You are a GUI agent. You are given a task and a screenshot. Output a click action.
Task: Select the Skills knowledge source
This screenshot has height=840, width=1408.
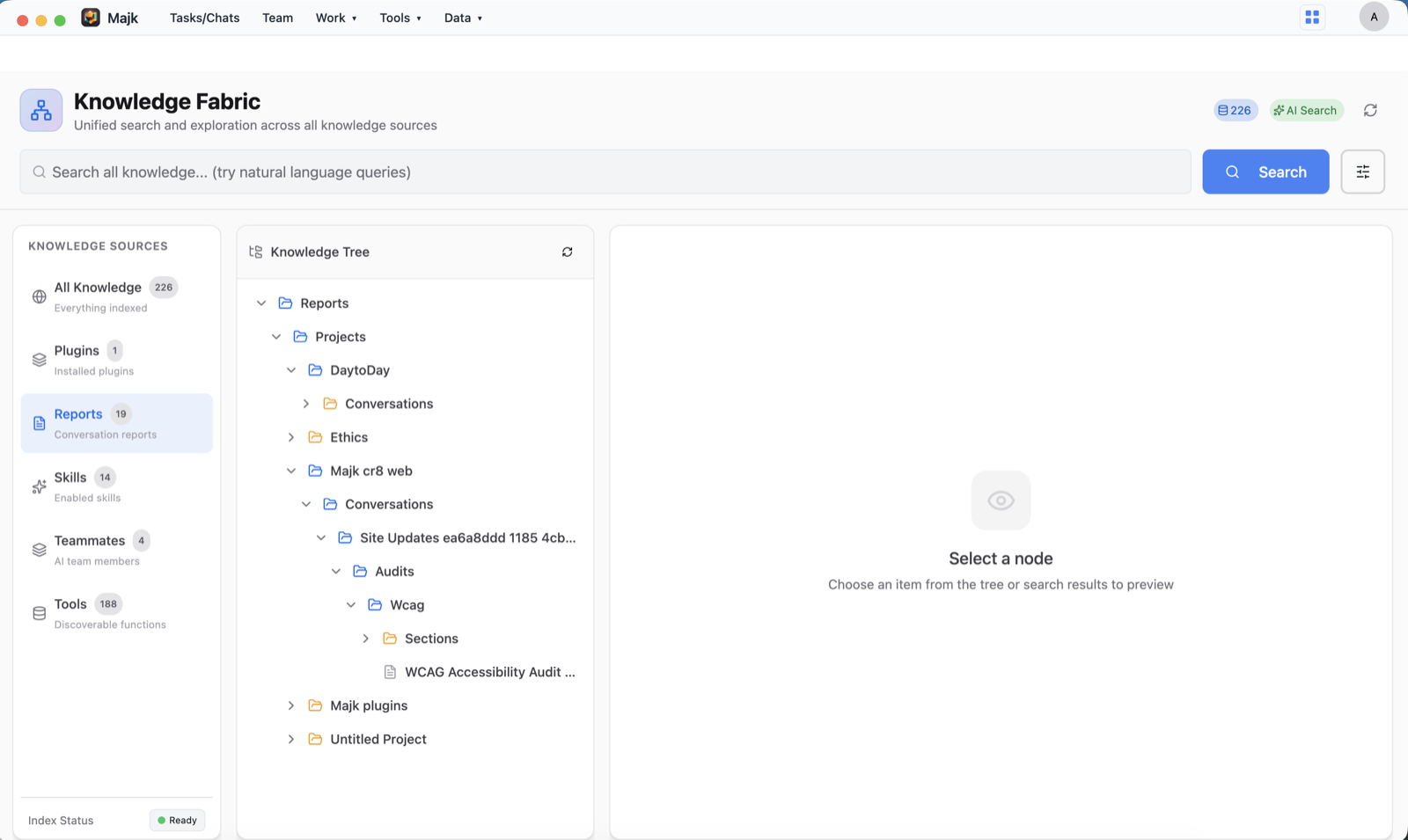(117, 486)
